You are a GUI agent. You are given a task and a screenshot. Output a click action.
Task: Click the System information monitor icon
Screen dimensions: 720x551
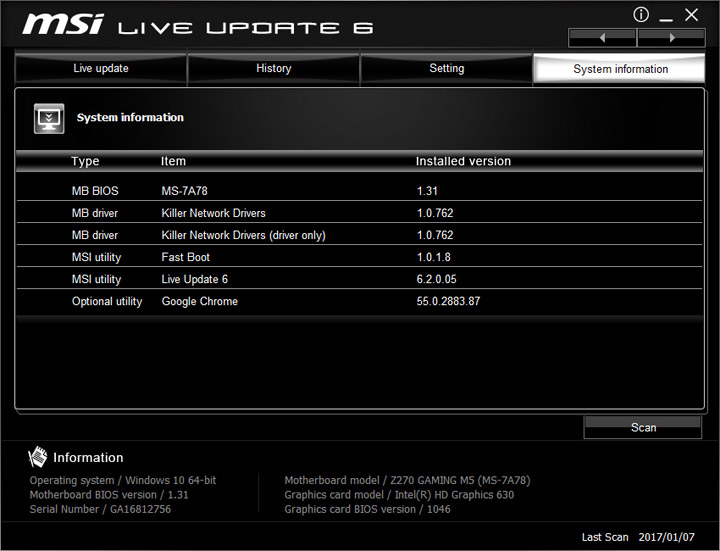49,118
